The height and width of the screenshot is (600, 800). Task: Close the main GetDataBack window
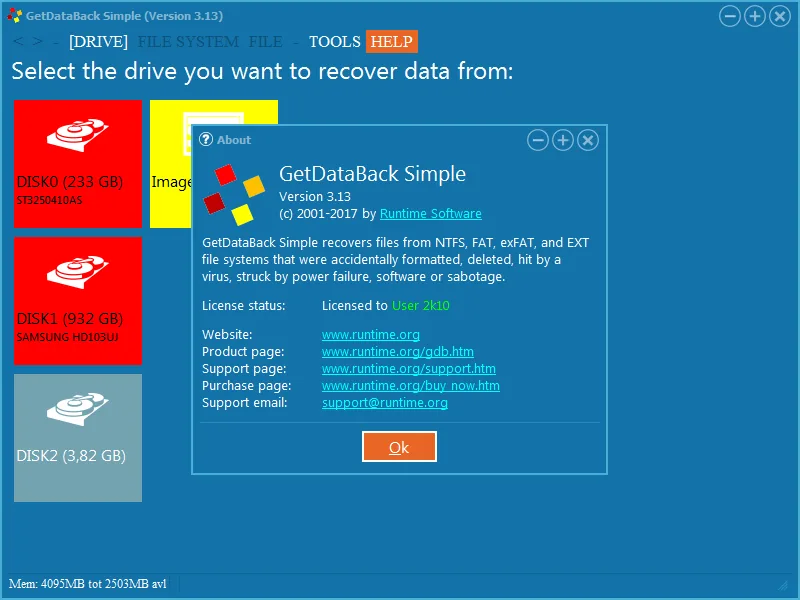[x=780, y=16]
